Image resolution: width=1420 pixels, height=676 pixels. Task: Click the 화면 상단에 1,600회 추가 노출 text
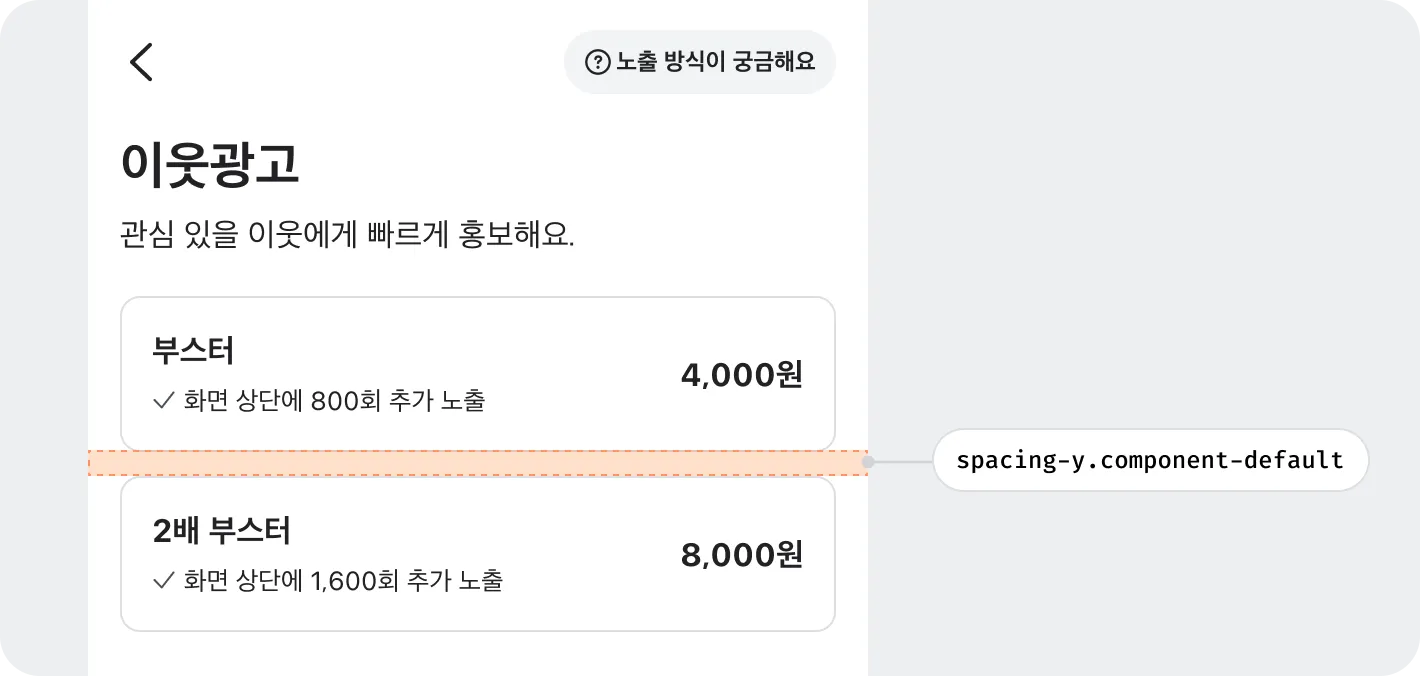343,580
